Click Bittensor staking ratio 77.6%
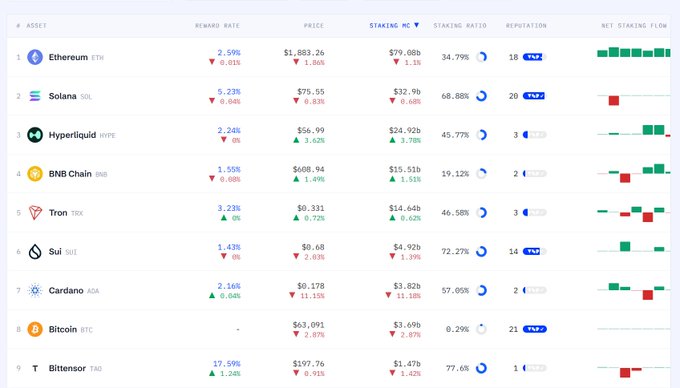Screen dimensions: 680x388 click(x=458, y=368)
